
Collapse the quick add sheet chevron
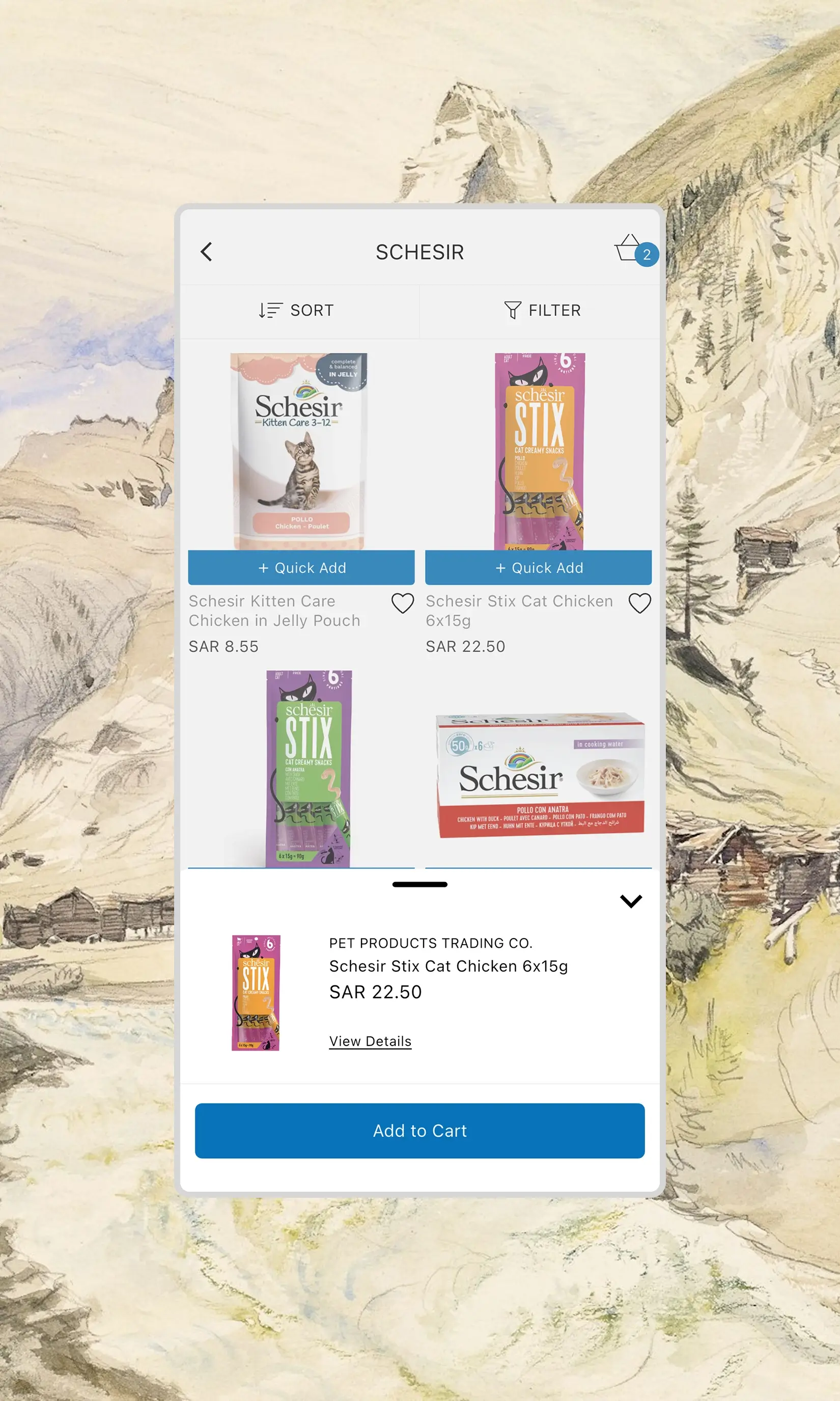tap(631, 900)
